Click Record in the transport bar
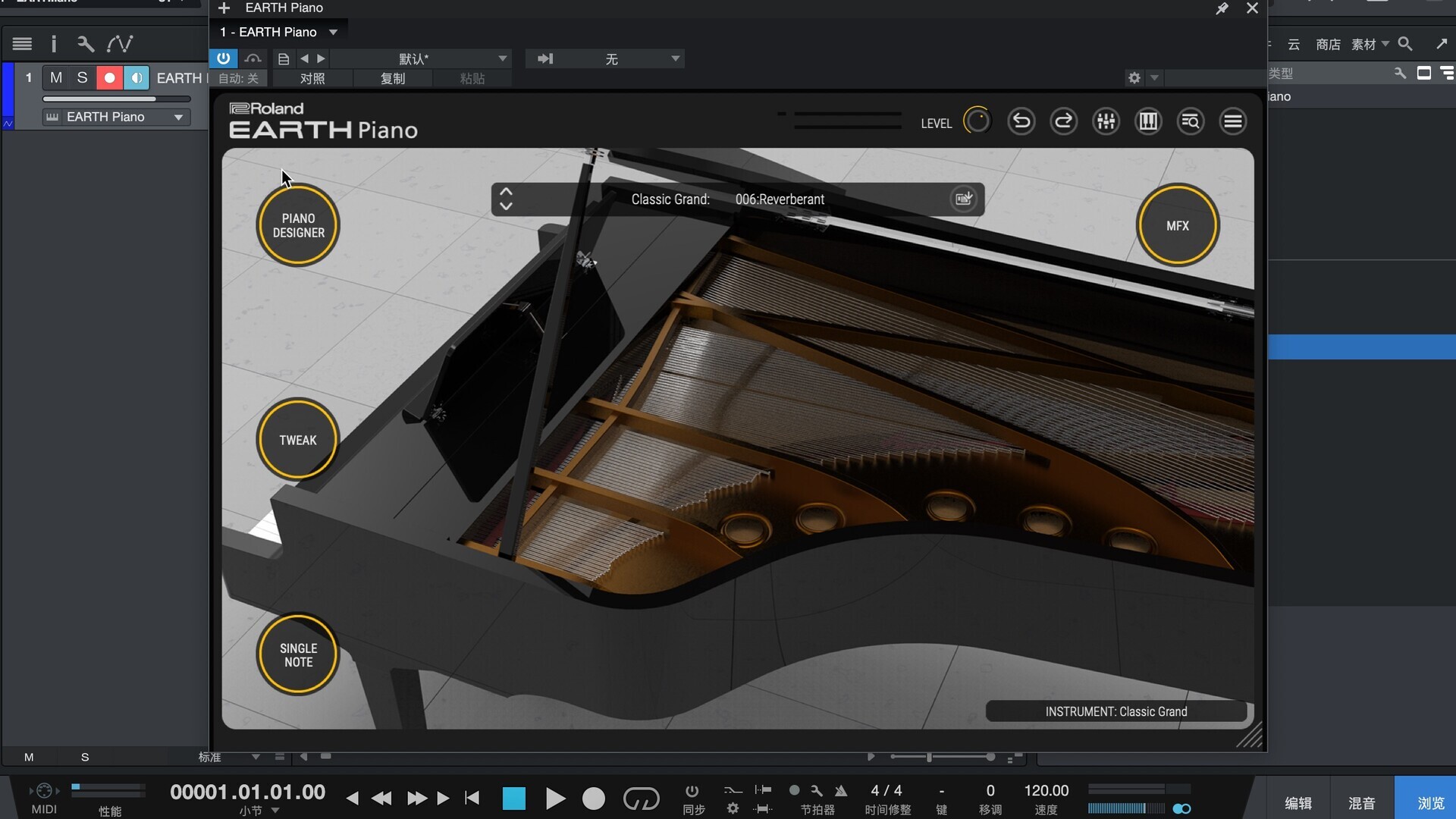The height and width of the screenshot is (819, 1456). [x=594, y=799]
